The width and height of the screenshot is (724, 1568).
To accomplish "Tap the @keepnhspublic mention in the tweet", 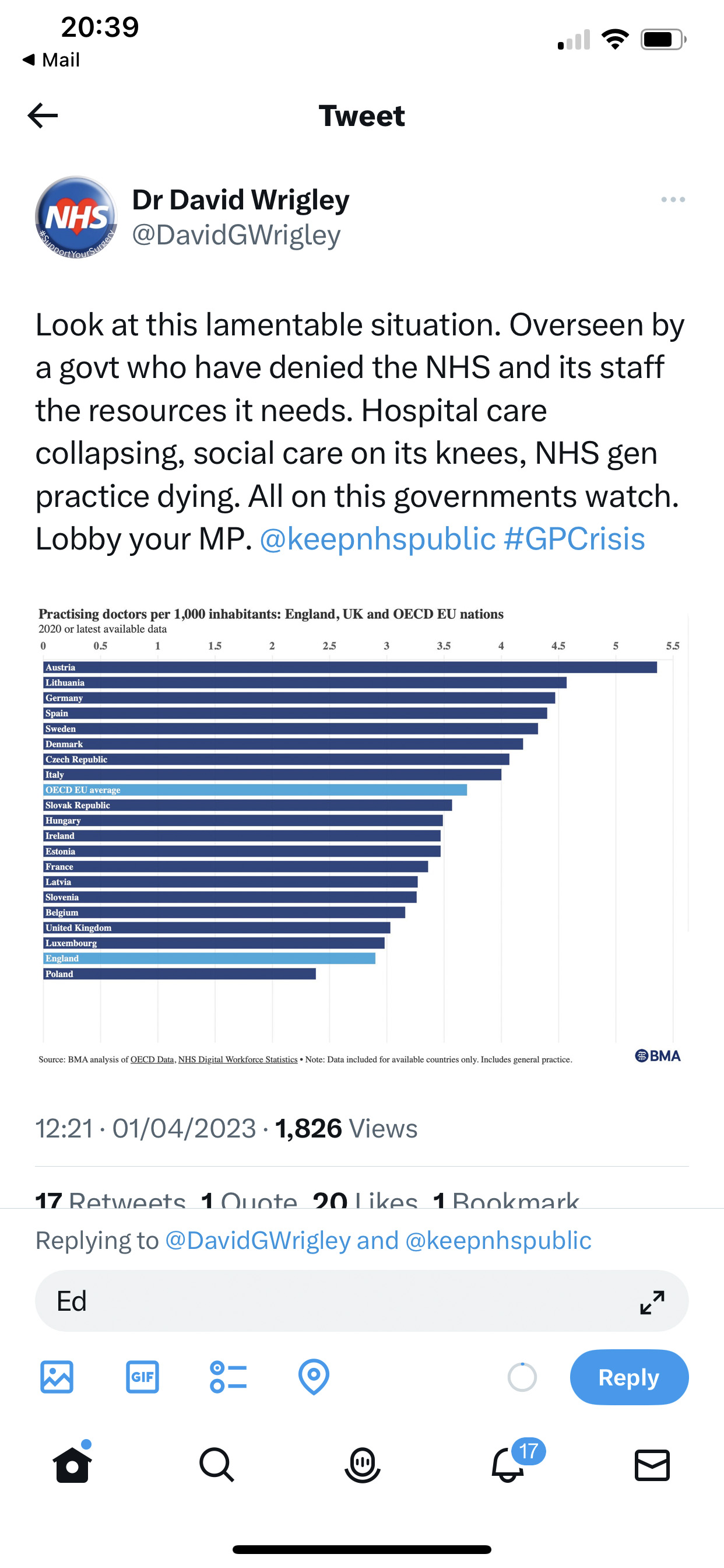I will [378, 538].
